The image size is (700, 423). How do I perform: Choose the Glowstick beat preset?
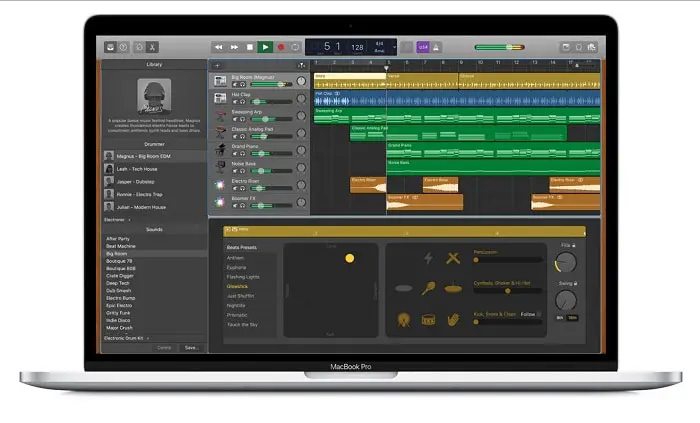(237, 286)
